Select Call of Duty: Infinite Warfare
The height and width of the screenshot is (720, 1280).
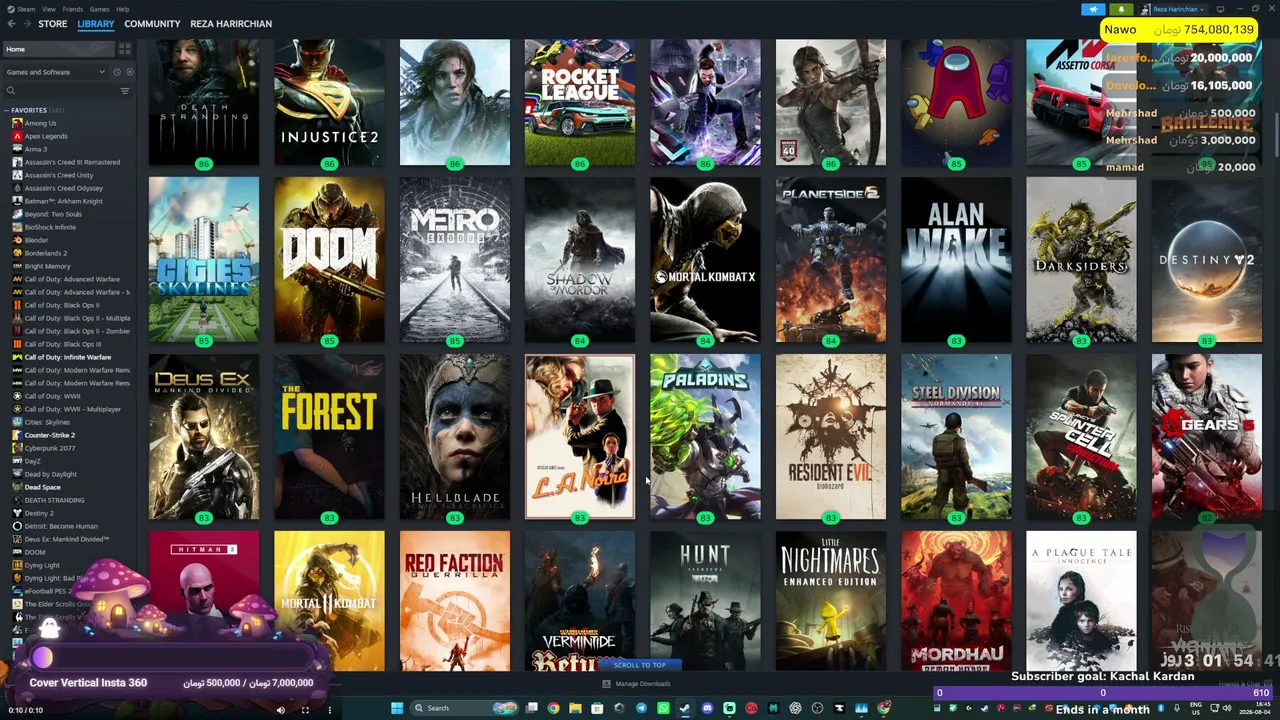coord(68,357)
